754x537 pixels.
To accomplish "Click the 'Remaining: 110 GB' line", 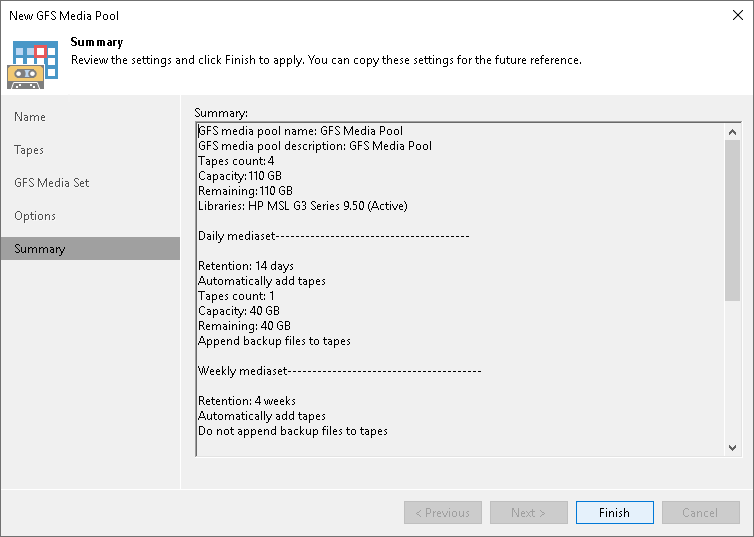I will click(x=245, y=191).
